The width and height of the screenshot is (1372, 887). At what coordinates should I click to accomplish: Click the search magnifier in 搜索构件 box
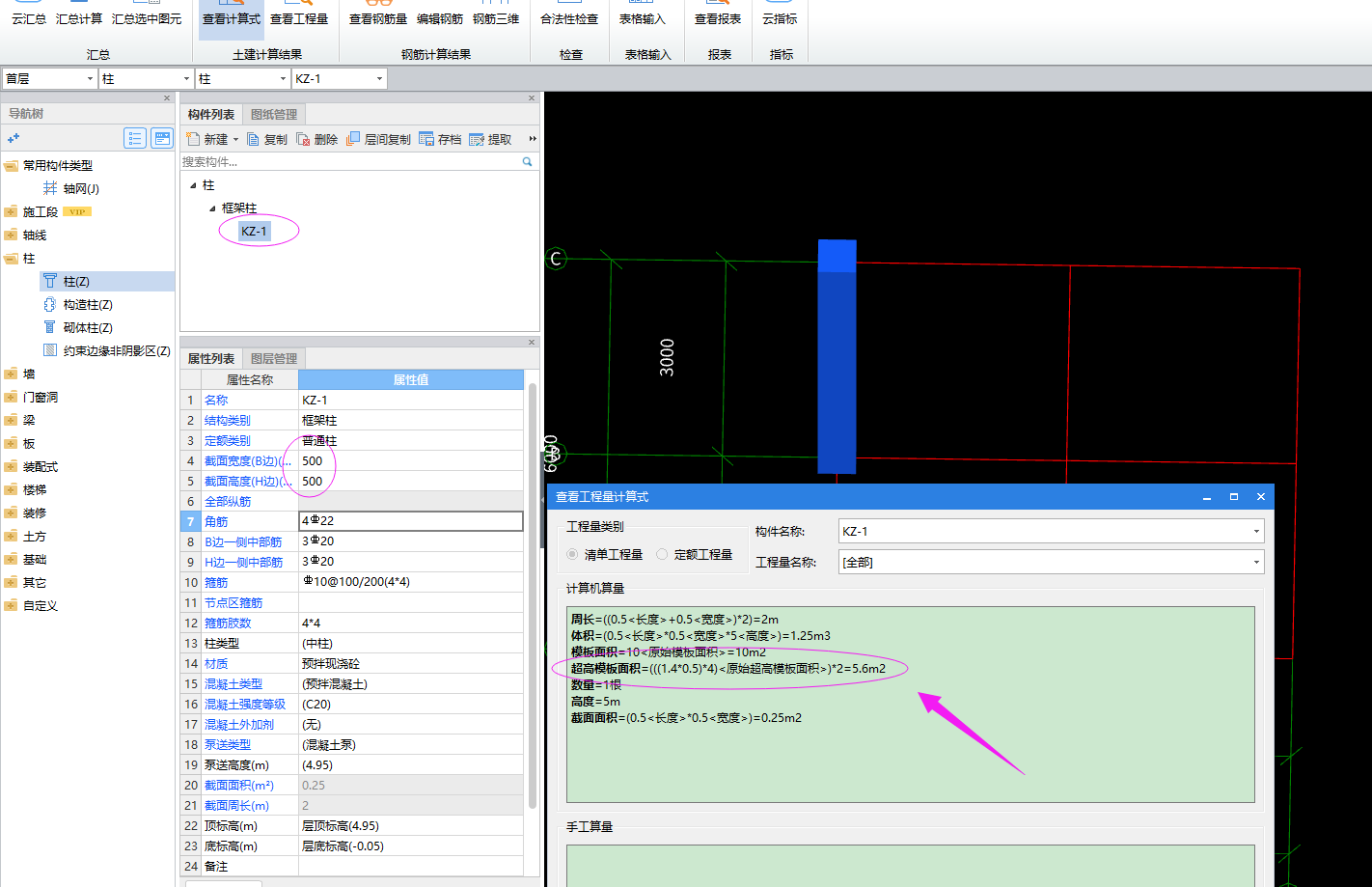[527, 162]
